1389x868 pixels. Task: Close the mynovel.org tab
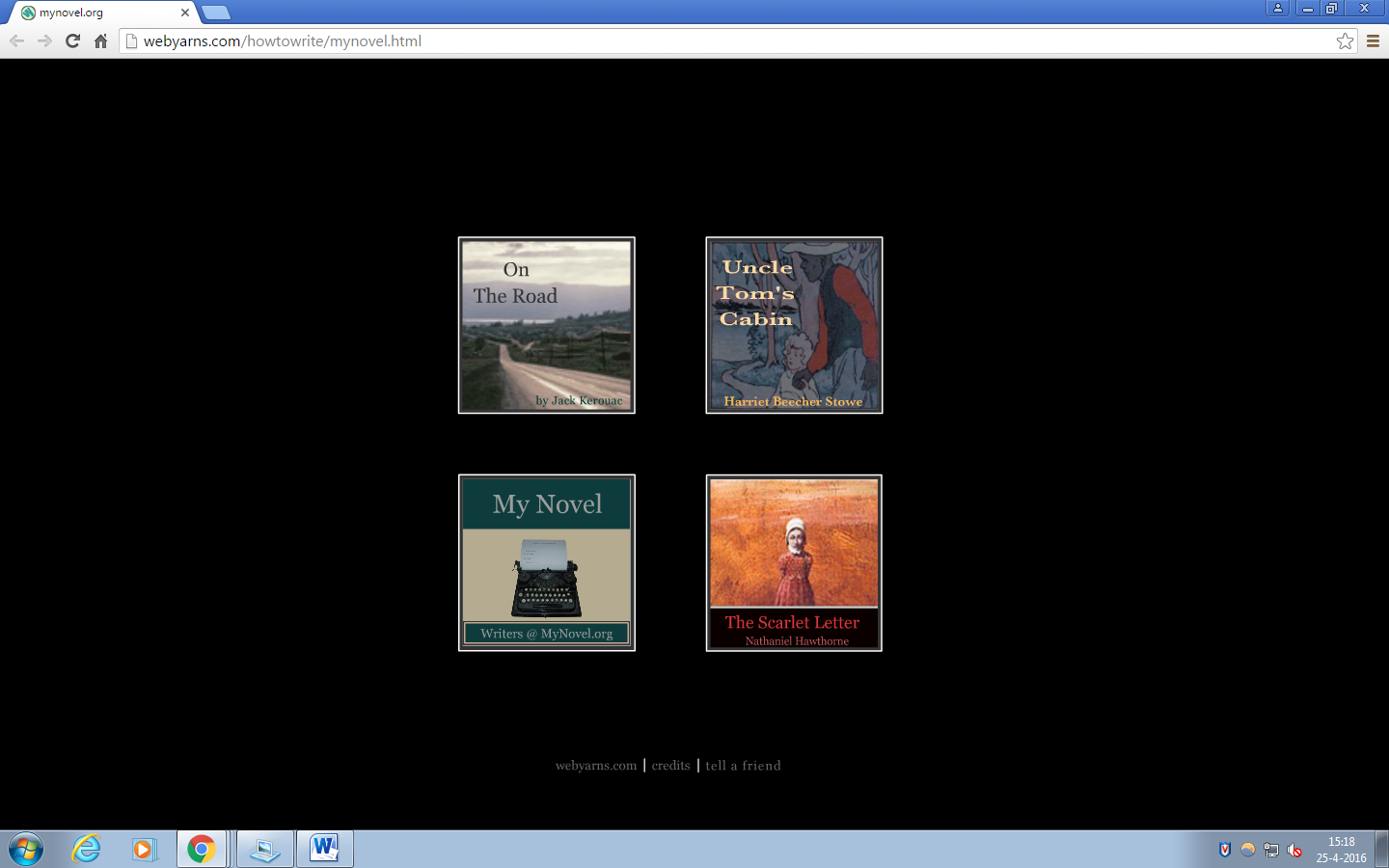(x=185, y=13)
